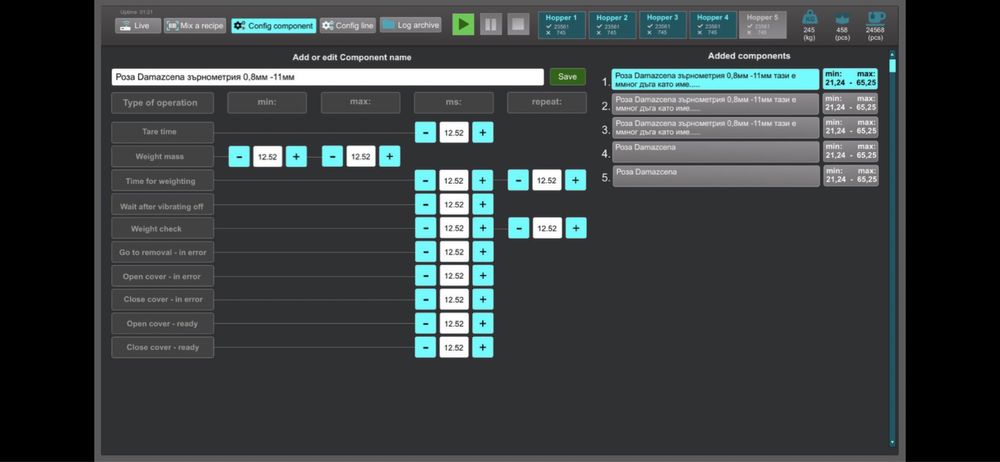Click the pause button

pyautogui.click(x=491, y=24)
